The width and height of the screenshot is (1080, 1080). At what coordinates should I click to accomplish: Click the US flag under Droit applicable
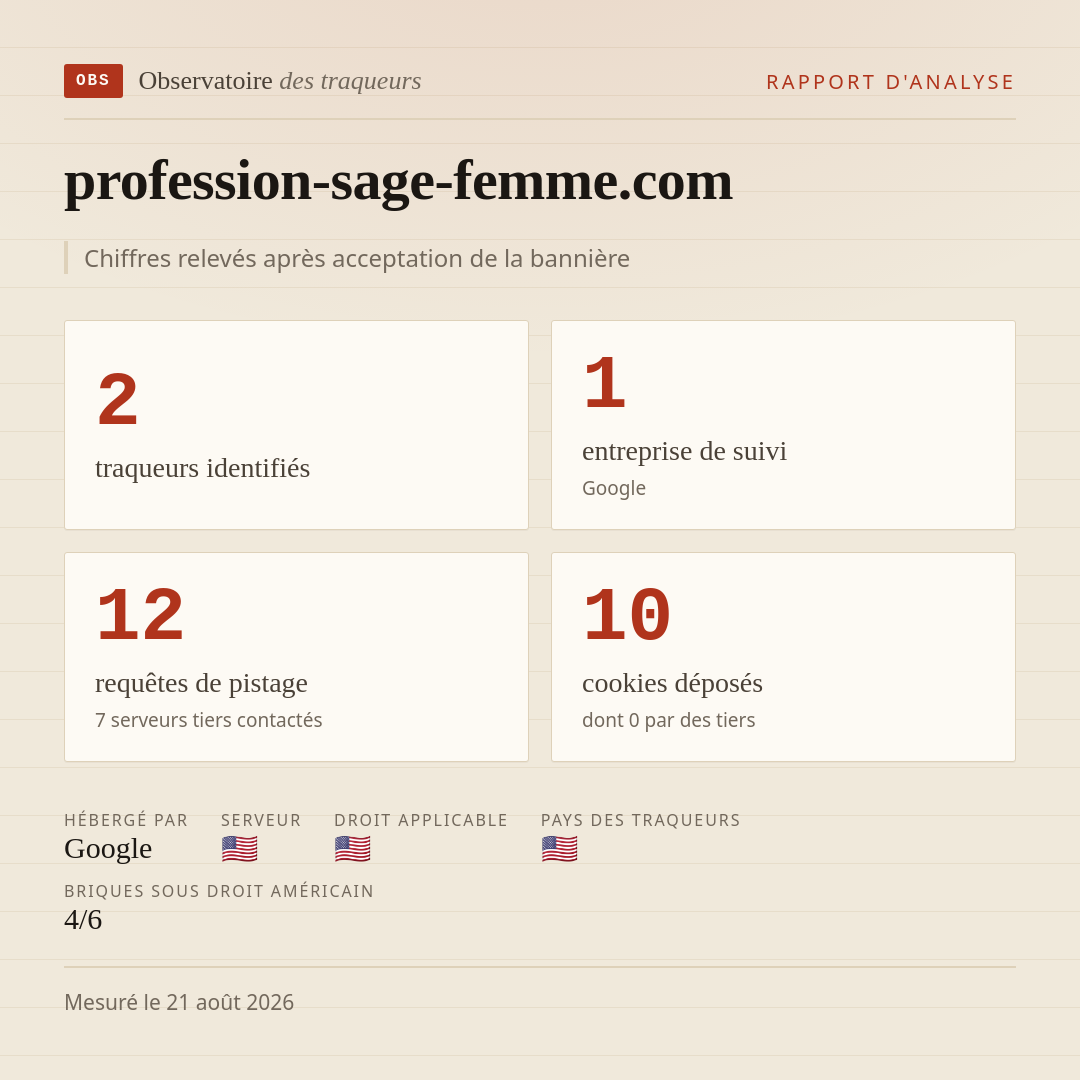(353, 849)
